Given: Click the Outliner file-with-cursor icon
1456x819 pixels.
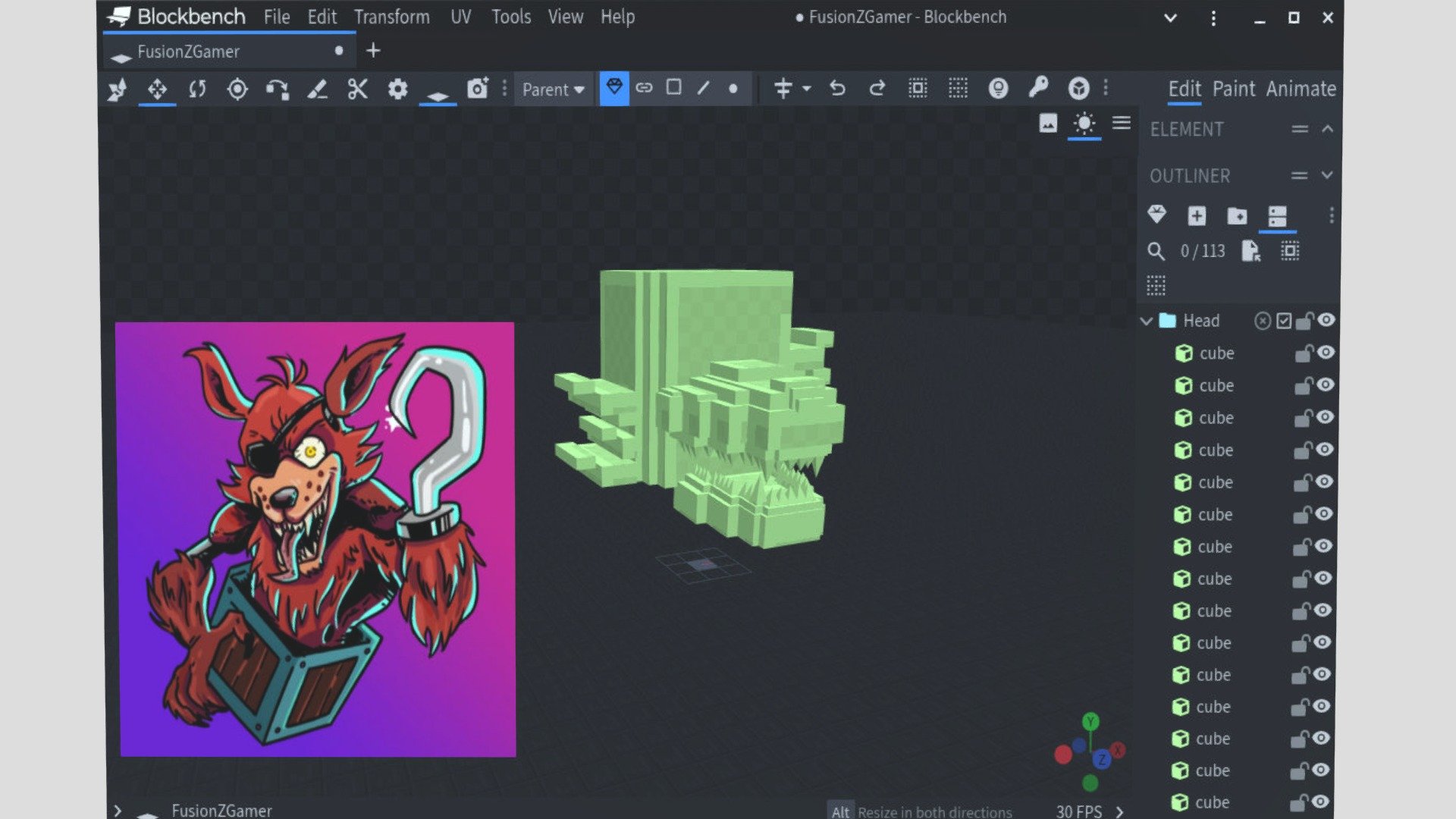Looking at the screenshot, I should (1250, 251).
